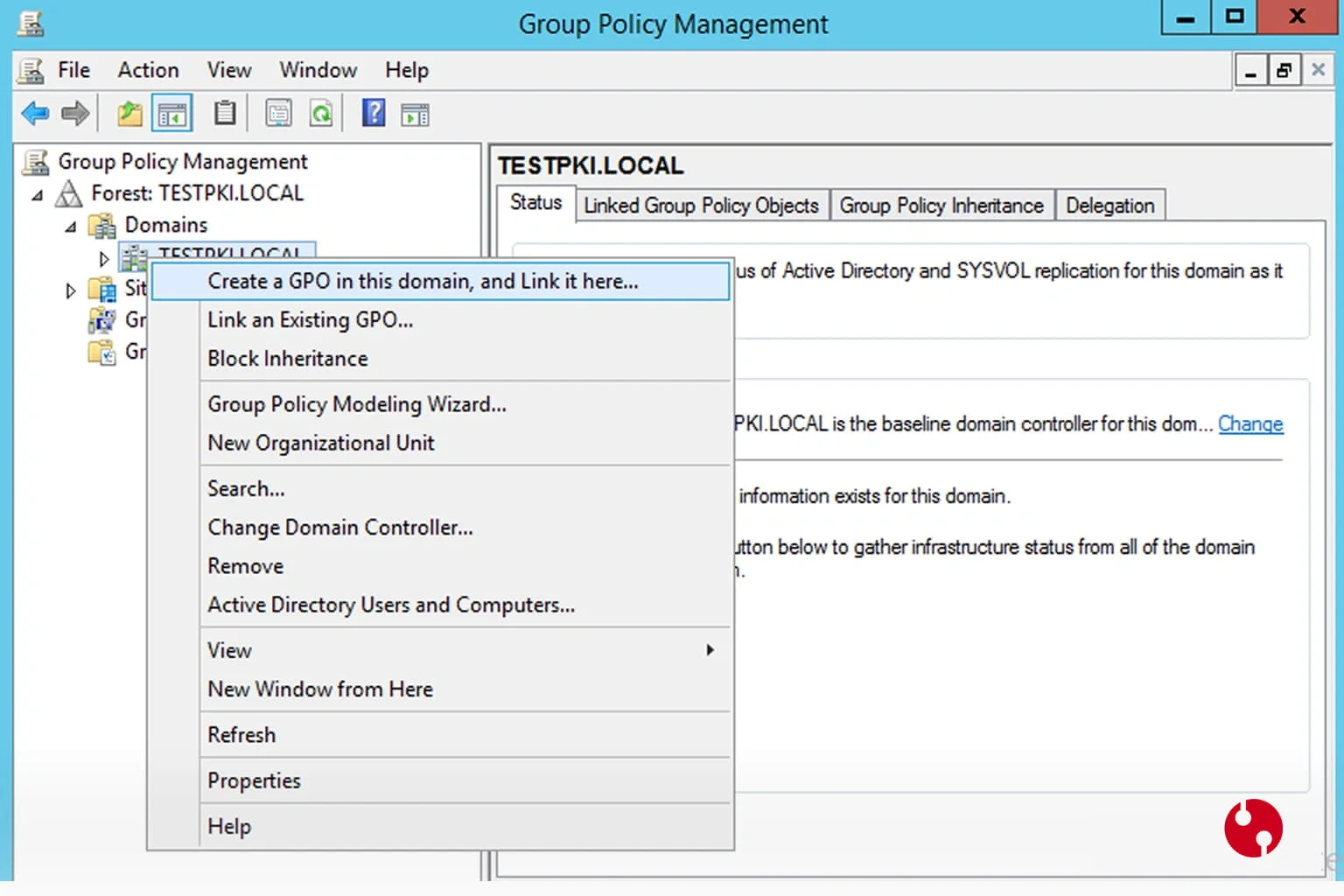Select Refresh in context menu

coord(440,735)
